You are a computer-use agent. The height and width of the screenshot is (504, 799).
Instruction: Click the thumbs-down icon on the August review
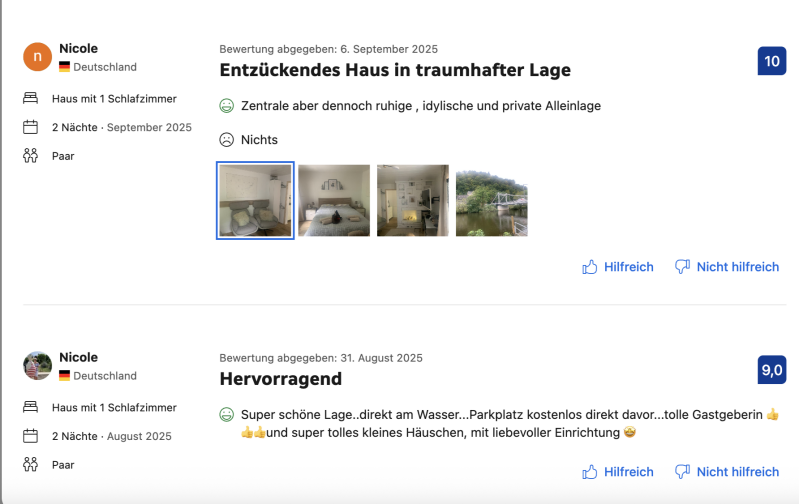click(683, 472)
